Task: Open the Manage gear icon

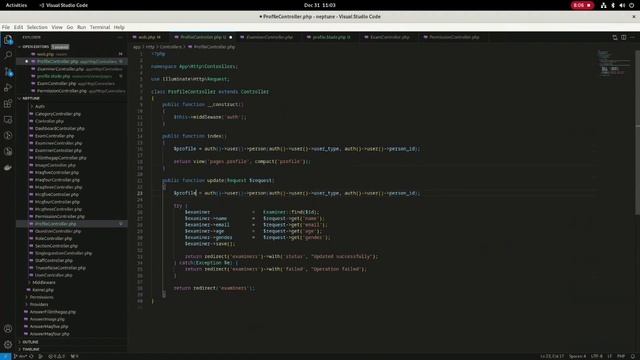Action: pyautogui.click(x=8, y=344)
